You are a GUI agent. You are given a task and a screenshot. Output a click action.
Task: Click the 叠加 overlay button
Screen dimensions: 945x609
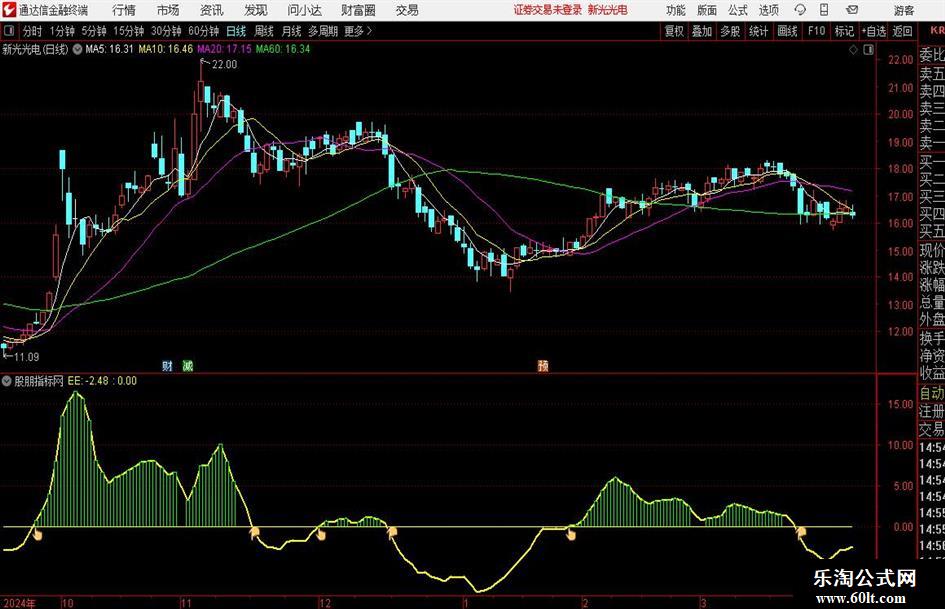point(702,31)
